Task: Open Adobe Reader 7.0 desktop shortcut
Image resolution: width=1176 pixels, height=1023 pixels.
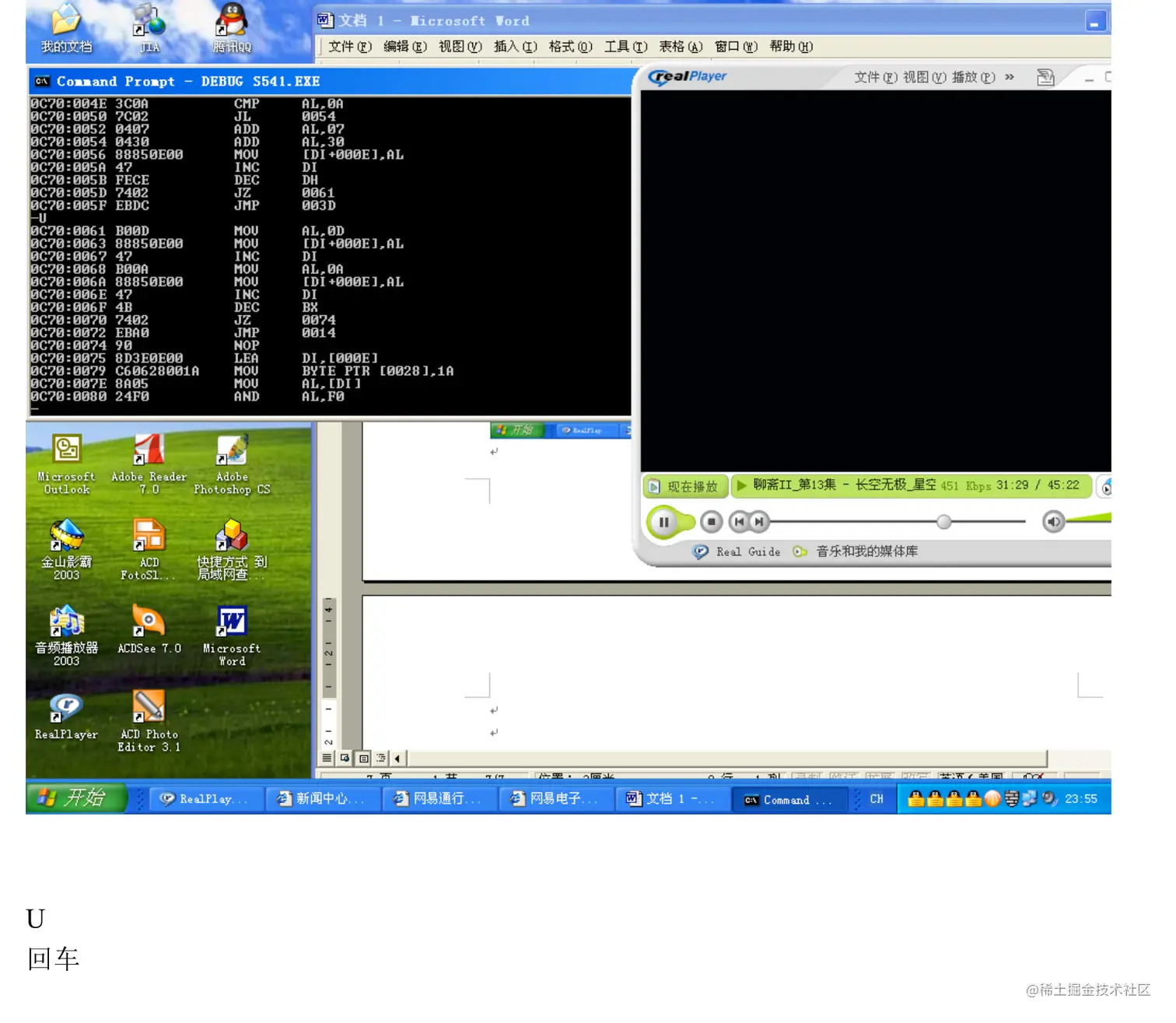Action: (149, 464)
